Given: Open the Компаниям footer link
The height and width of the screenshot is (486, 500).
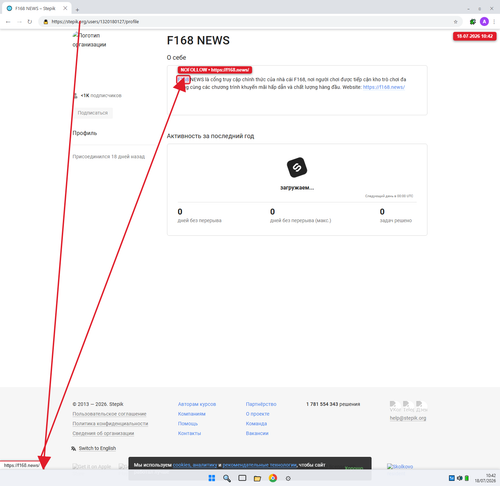Looking at the screenshot, I should pyautogui.click(x=192, y=414).
